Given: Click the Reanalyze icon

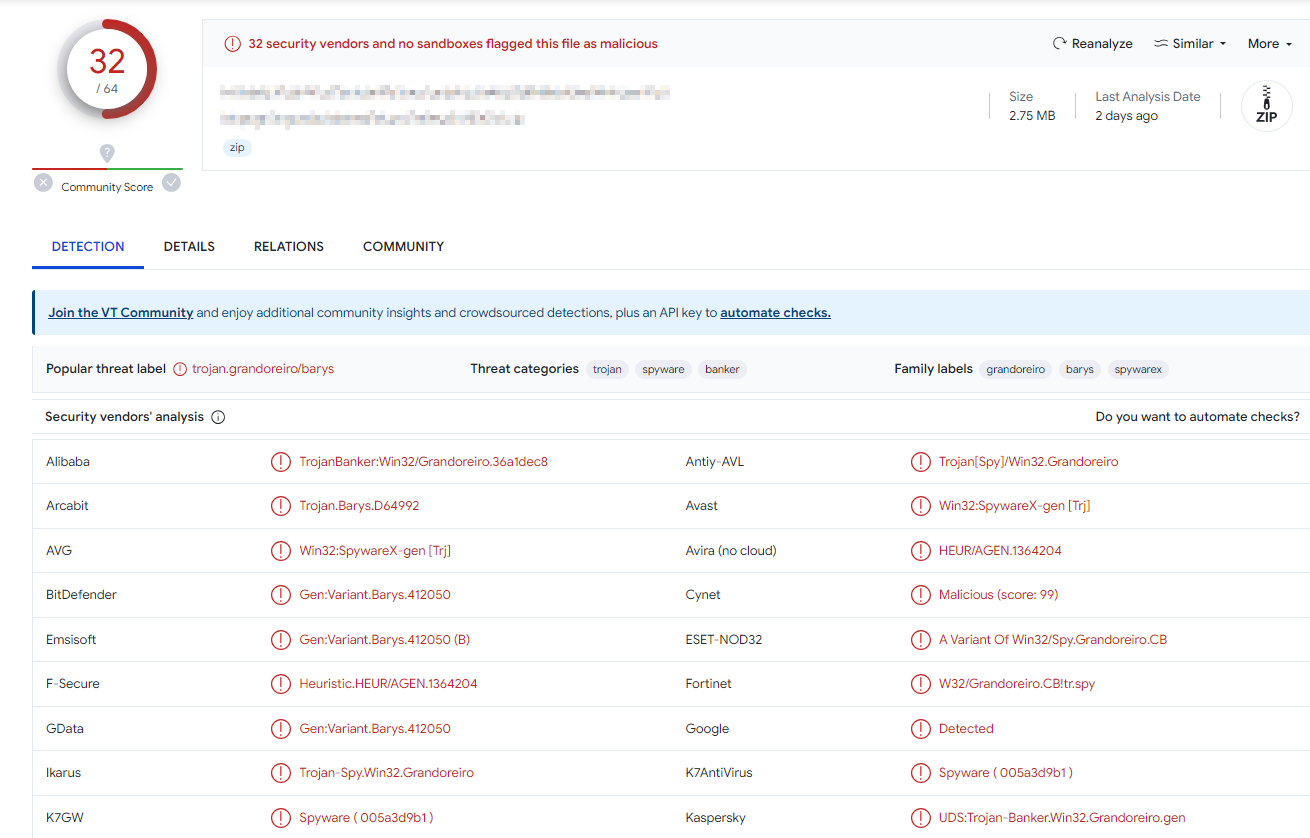Looking at the screenshot, I should point(1059,43).
